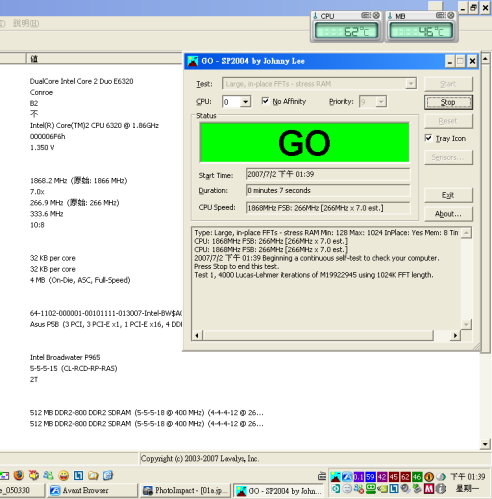
Task: Select the DualCore Intel Core 2 Duo E6320 value
Action: click(x=82, y=81)
